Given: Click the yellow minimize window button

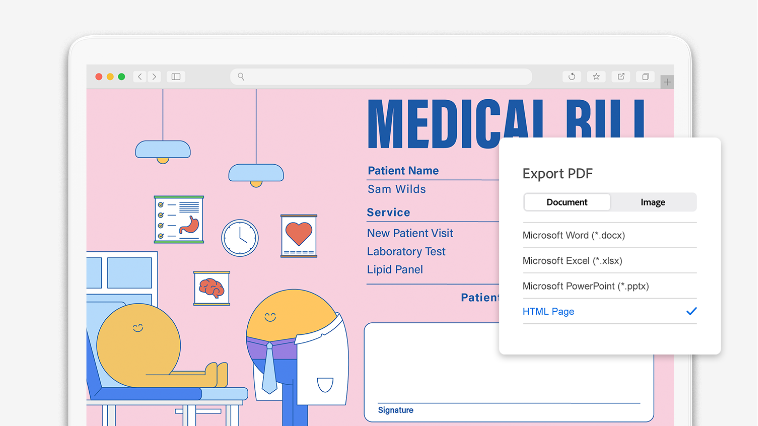Looking at the screenshot, I should [x=110, y=76].
